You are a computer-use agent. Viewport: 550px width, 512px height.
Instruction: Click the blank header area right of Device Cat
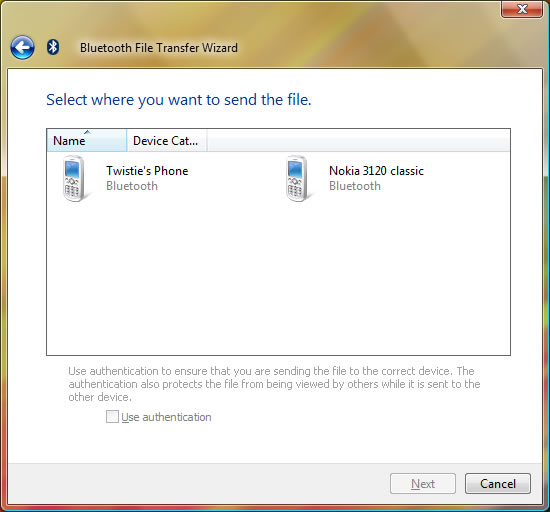358,141
